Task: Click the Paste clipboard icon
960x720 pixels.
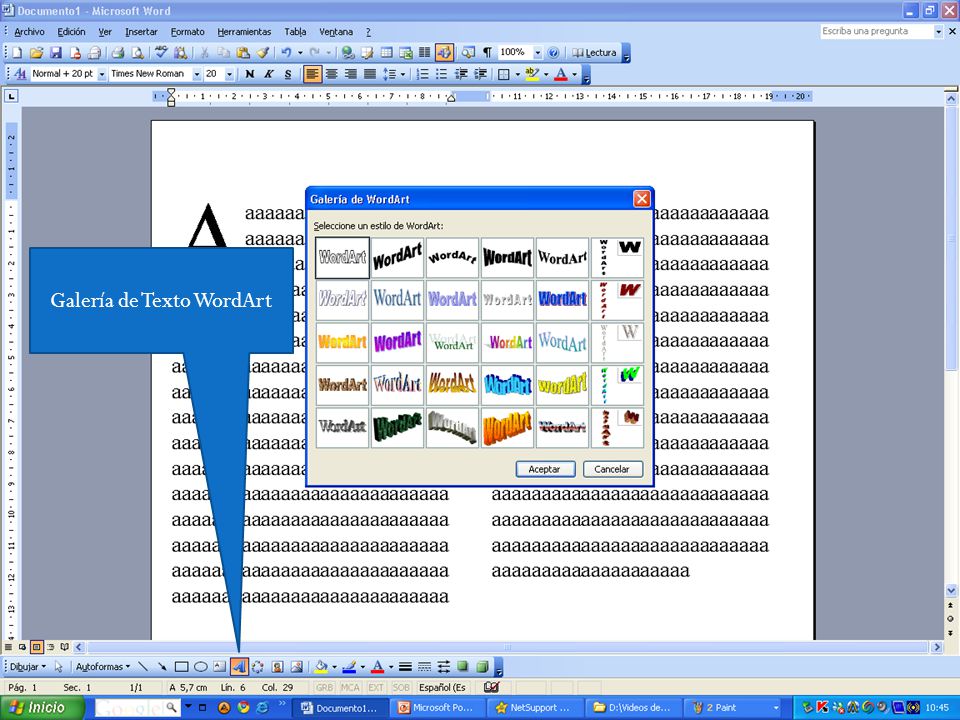Action: 243,53
